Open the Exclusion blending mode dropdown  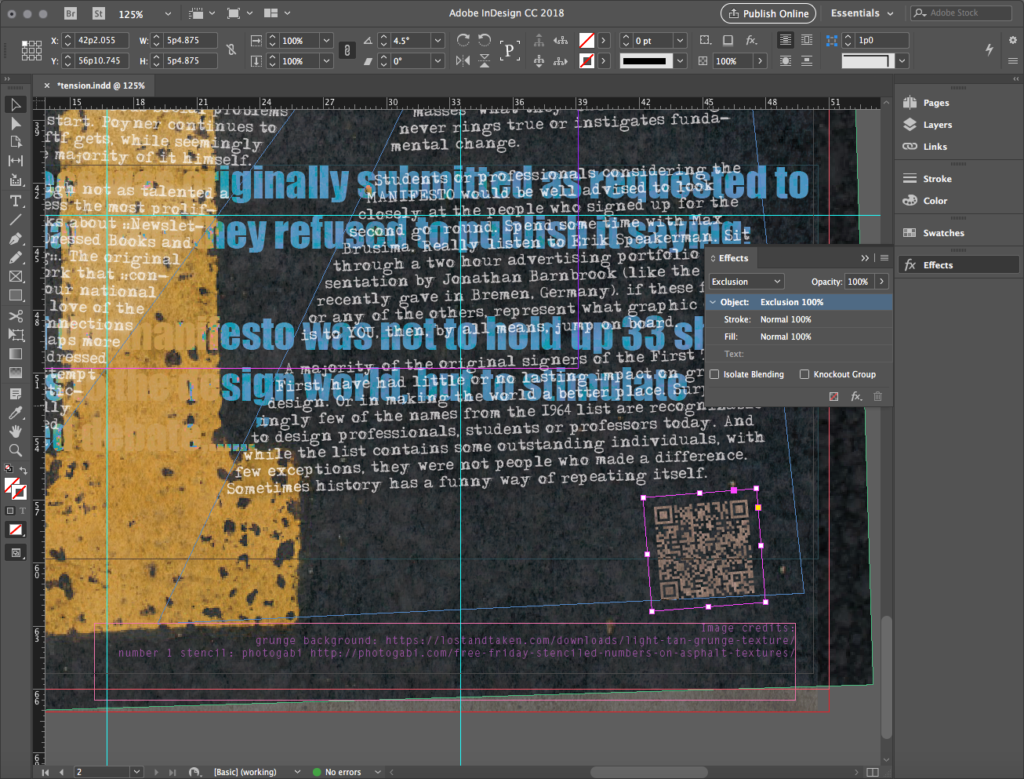pos(746,282)
